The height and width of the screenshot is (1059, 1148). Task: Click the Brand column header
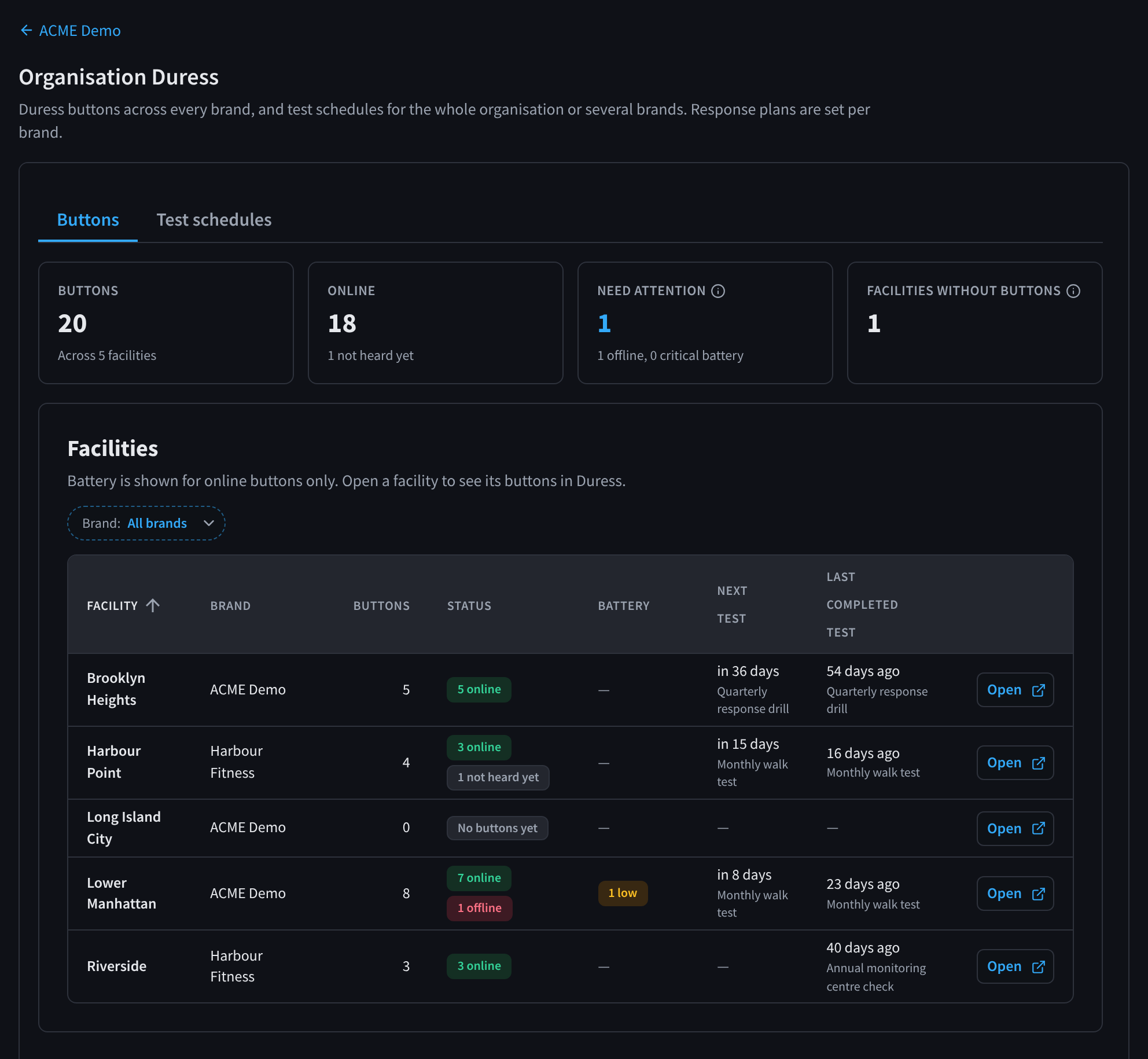click(x=230, y=605)
